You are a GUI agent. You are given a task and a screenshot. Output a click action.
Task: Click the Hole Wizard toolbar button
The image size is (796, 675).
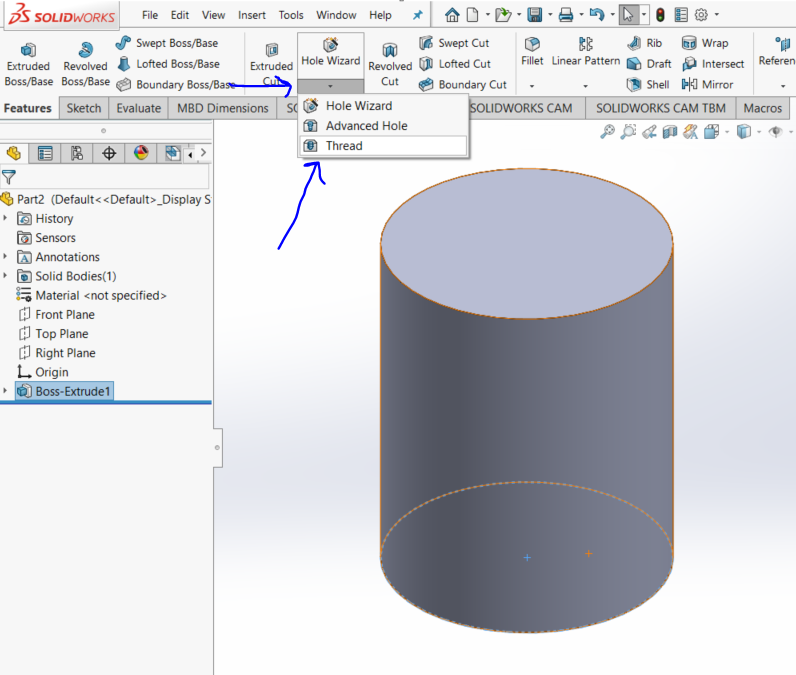330,52
